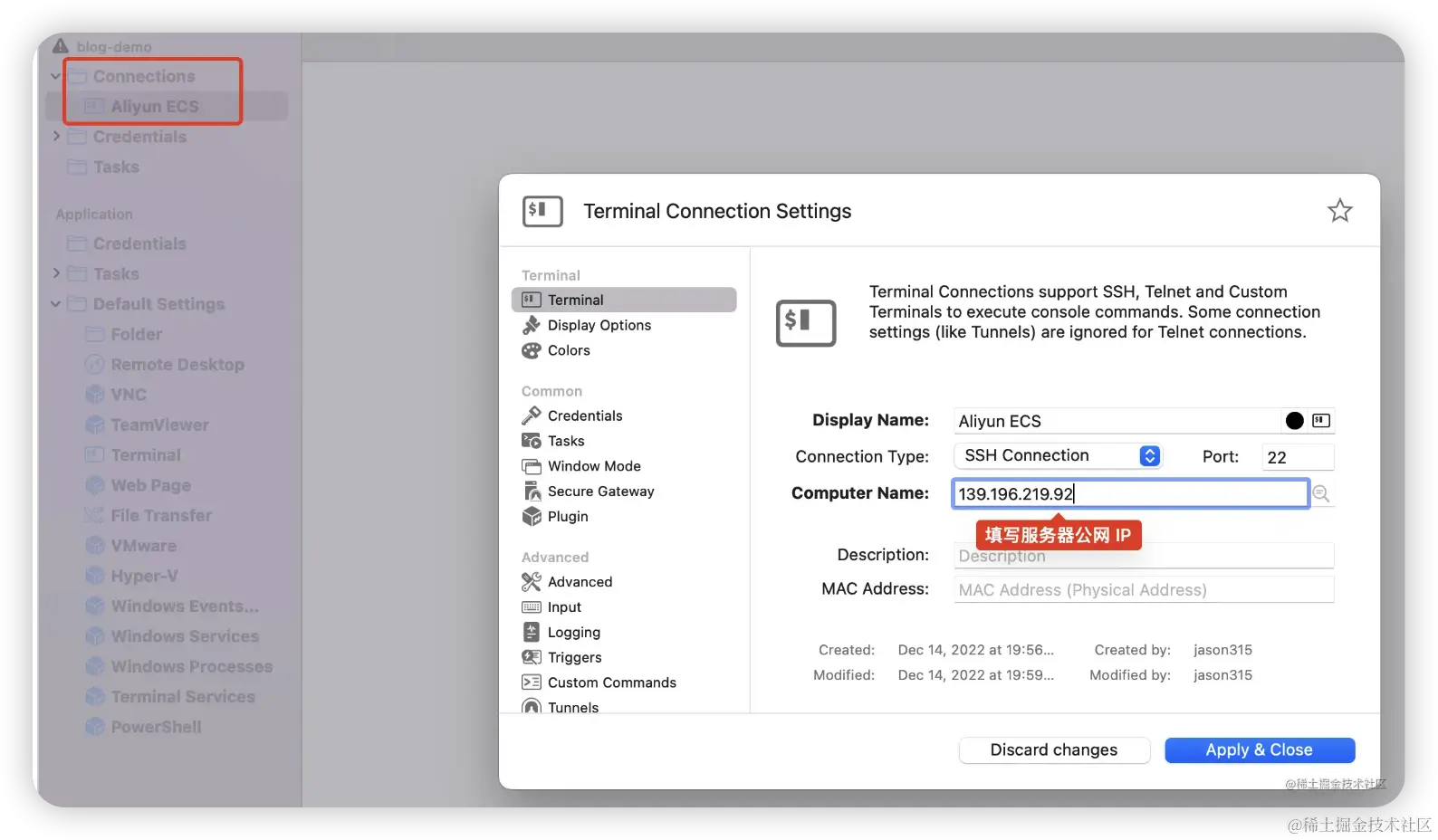
Task: Click the key icon for Credentials in dialog
Action: pyautogui.click(x=532, y=415)
